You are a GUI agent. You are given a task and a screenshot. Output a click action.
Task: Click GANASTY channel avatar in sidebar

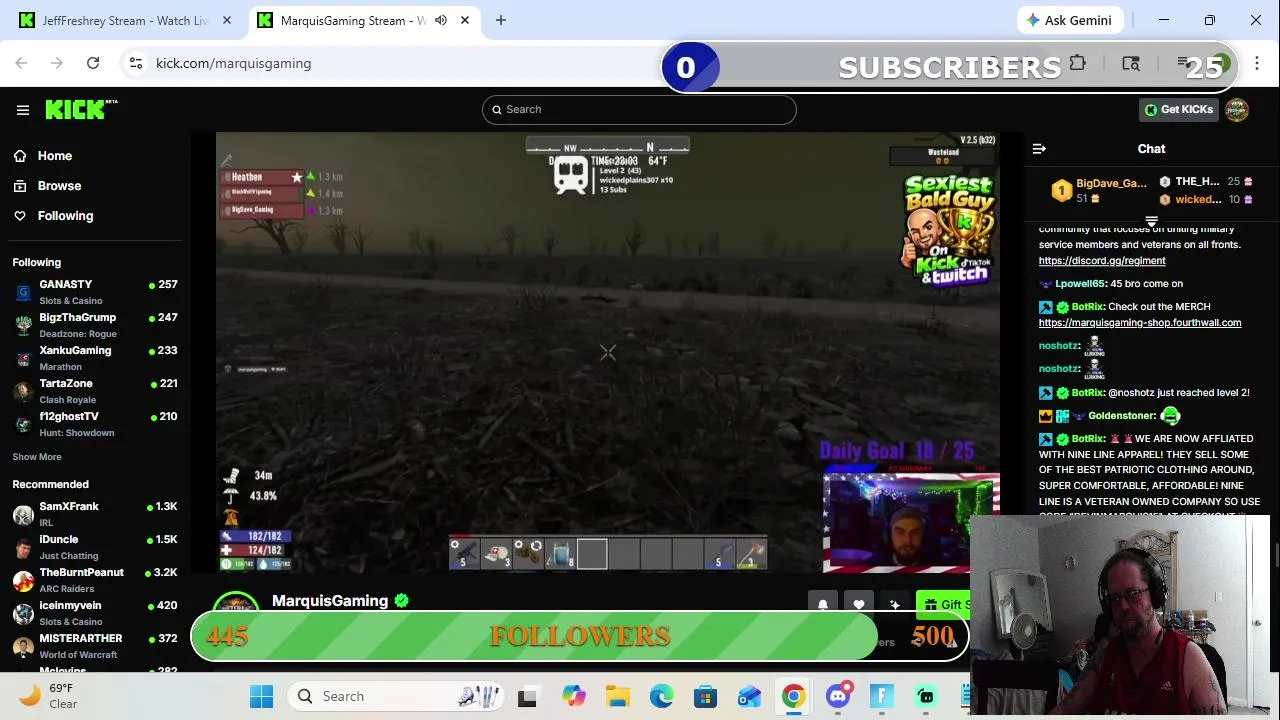click(x=23, y=292)
